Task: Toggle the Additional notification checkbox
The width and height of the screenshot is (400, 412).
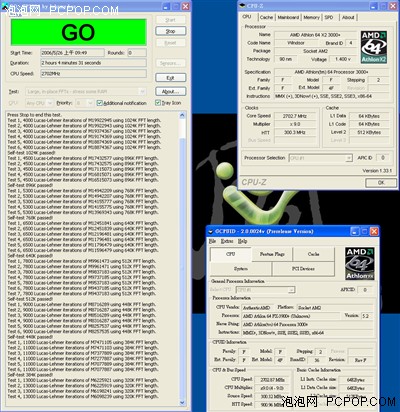Action: [x=99, y=103]
